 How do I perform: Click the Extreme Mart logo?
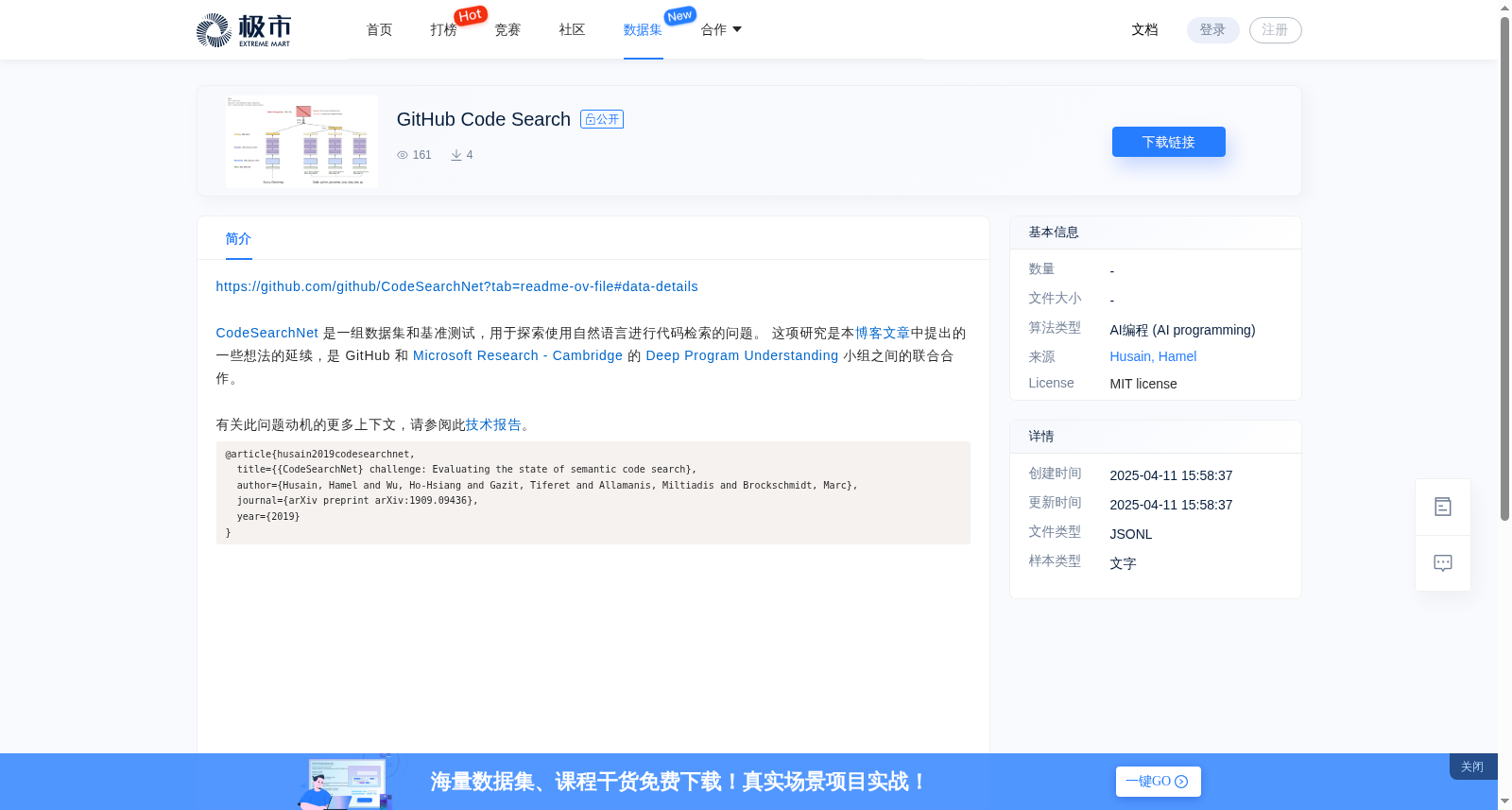pos(243,30)
